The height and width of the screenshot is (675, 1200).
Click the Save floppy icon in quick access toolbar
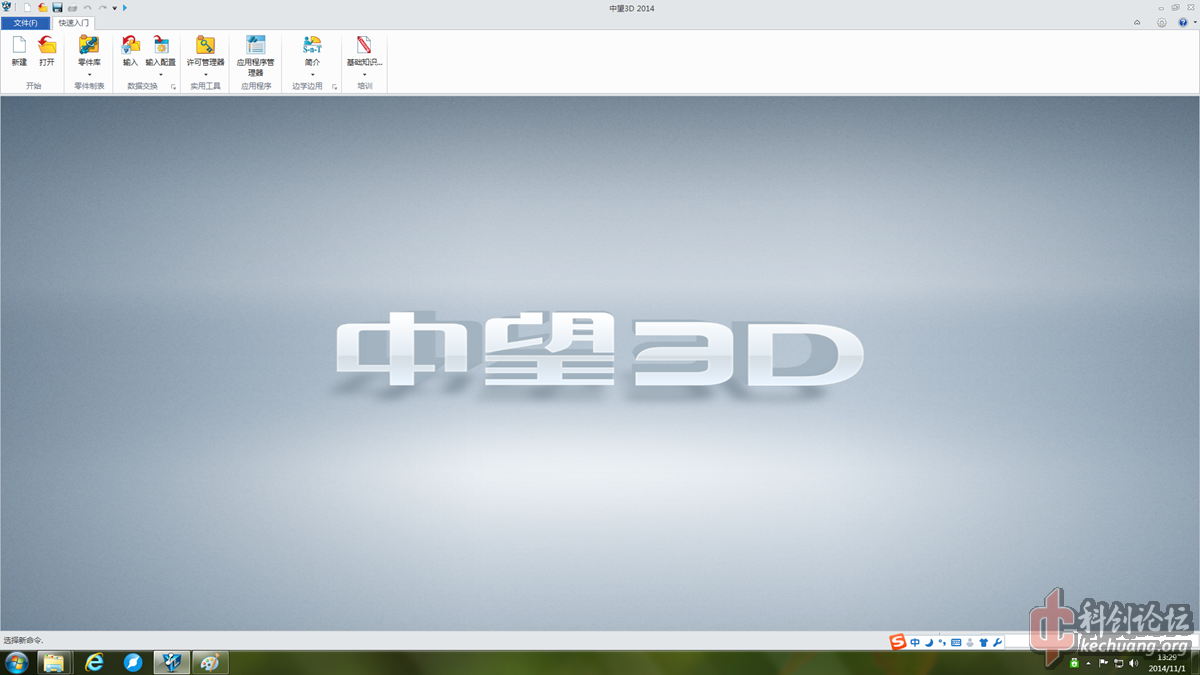[x=57, y=8]
